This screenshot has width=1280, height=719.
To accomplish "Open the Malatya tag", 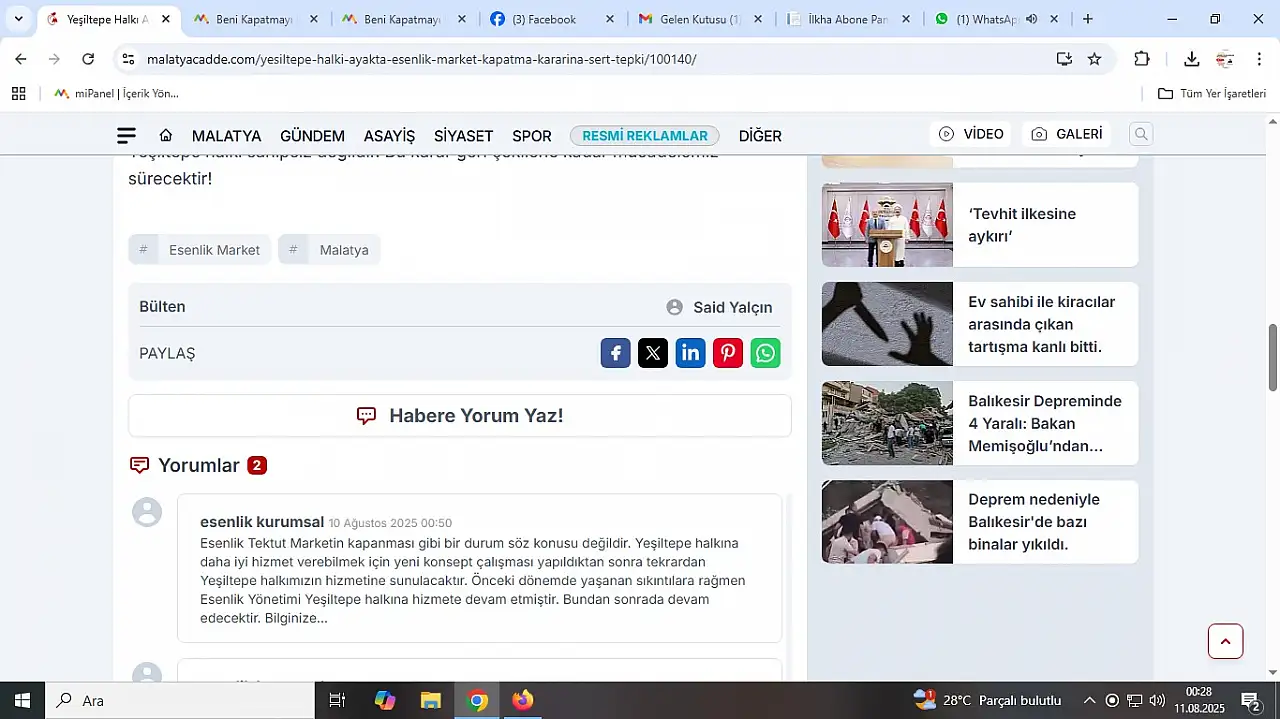I will pyautogui.click(x=330, y=250).
